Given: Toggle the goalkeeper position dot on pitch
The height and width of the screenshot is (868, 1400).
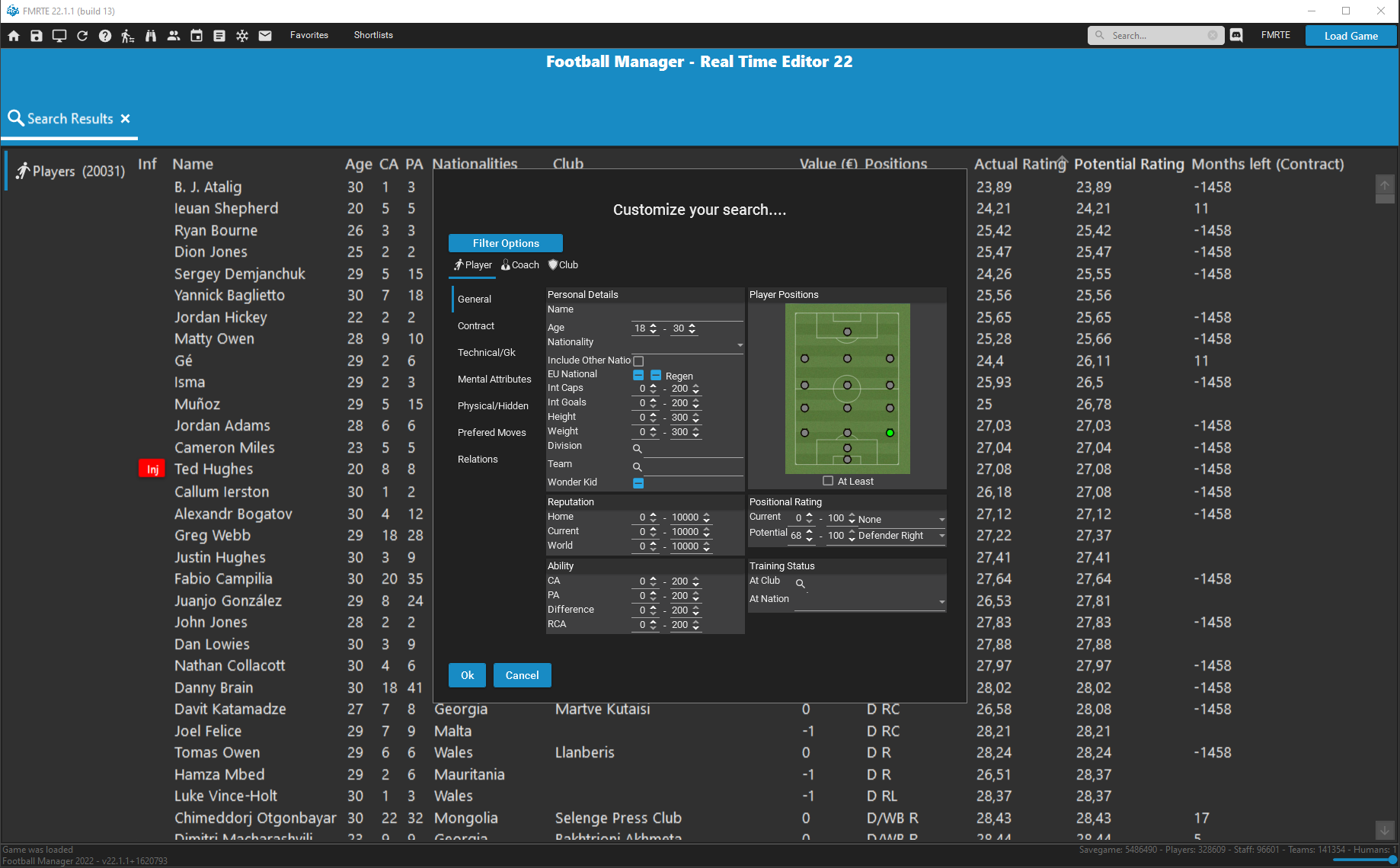Looking at the screenshot, I should pos(847,460).
